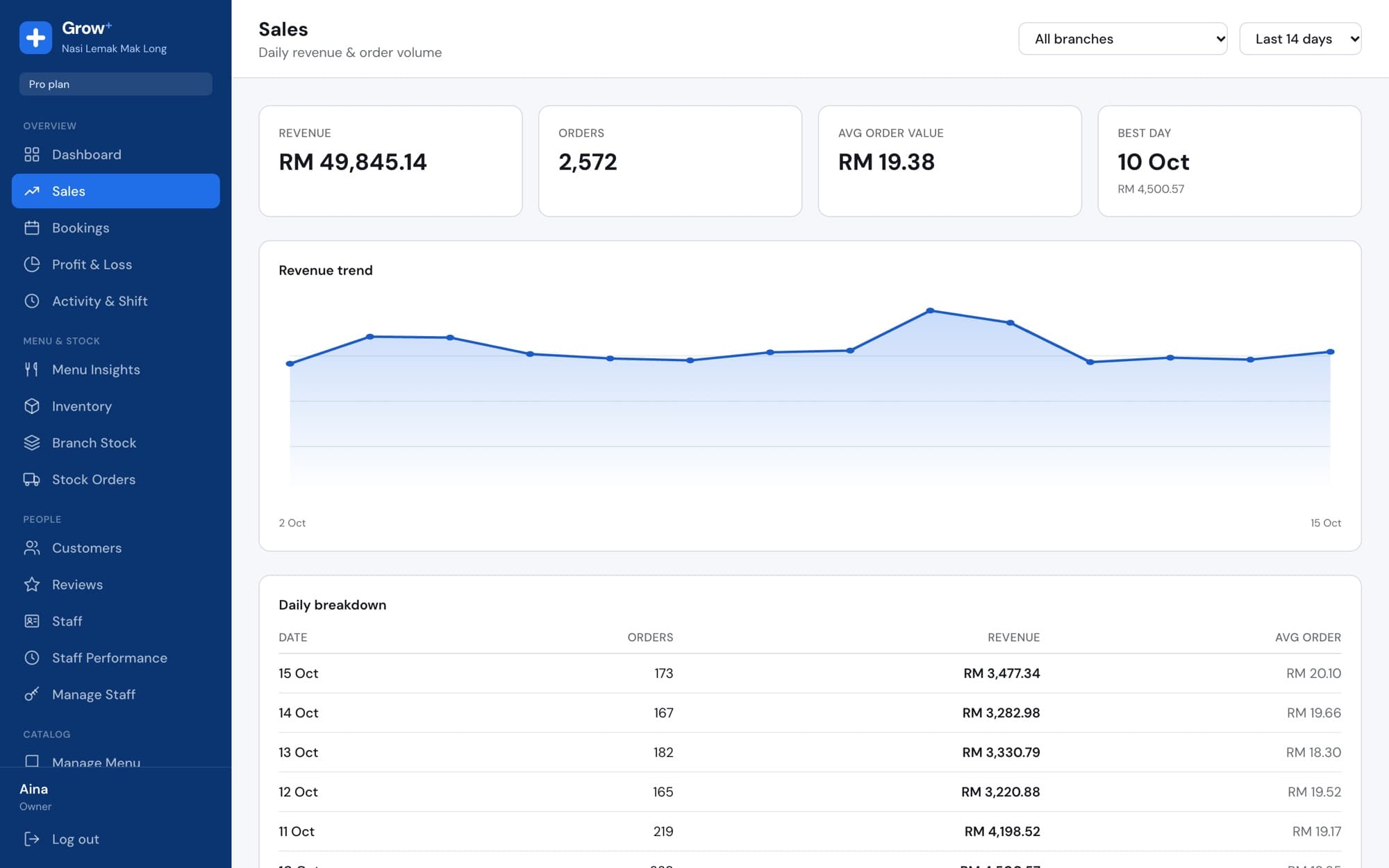
Task: Click the Aina Owner profile name
Action: pyautogui.click(x=34, y=789)
